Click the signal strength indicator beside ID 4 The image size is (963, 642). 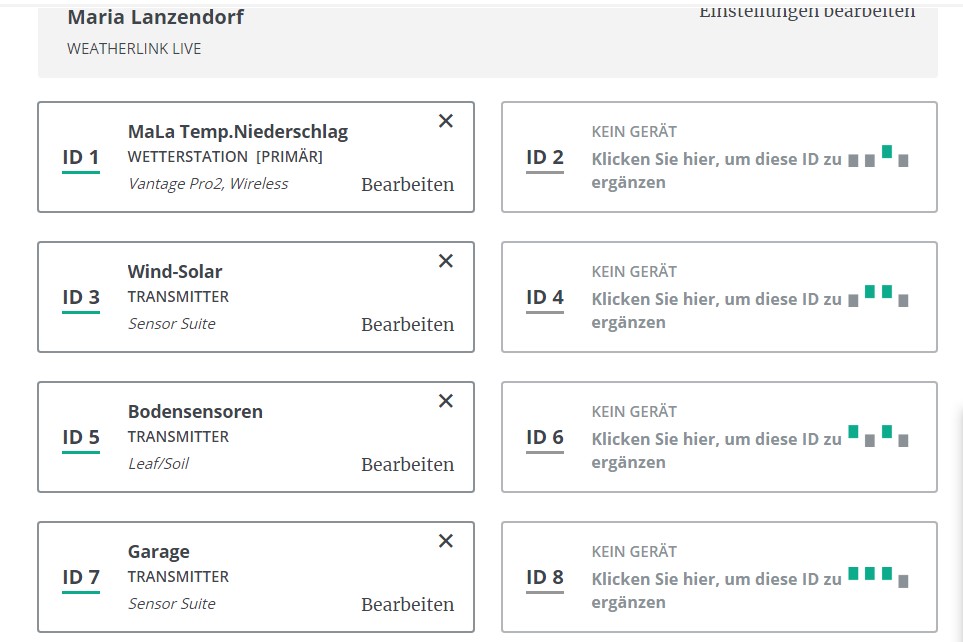(x=880, y=296)
